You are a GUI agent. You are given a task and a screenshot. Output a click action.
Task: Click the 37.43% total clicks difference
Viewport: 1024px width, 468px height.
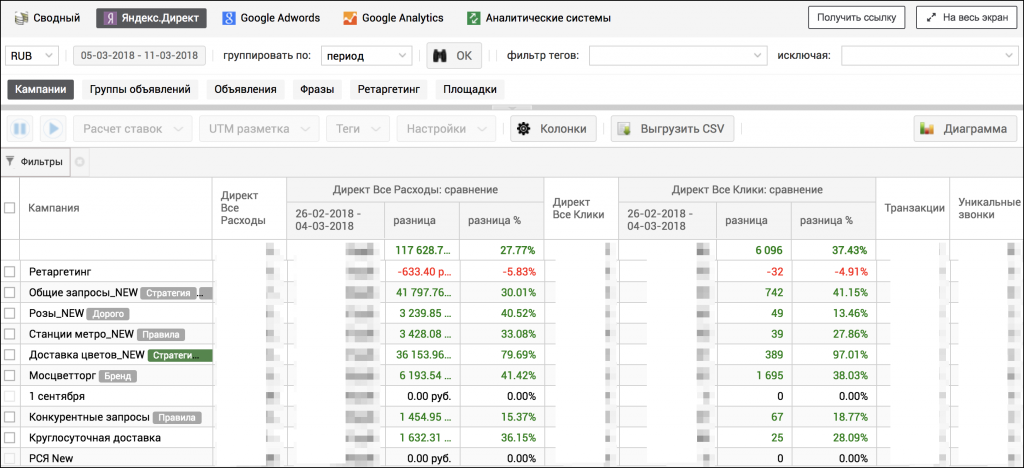(x=848, y=251)
